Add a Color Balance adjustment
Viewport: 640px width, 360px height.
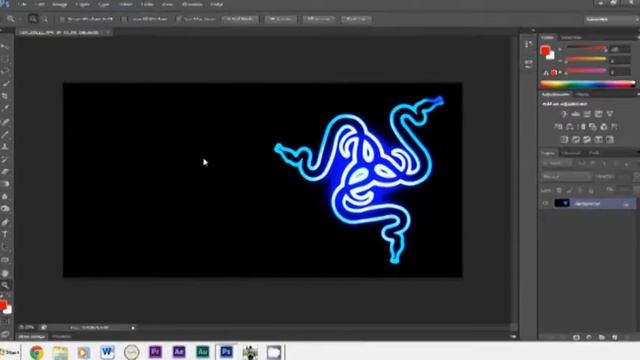point(570,127)
